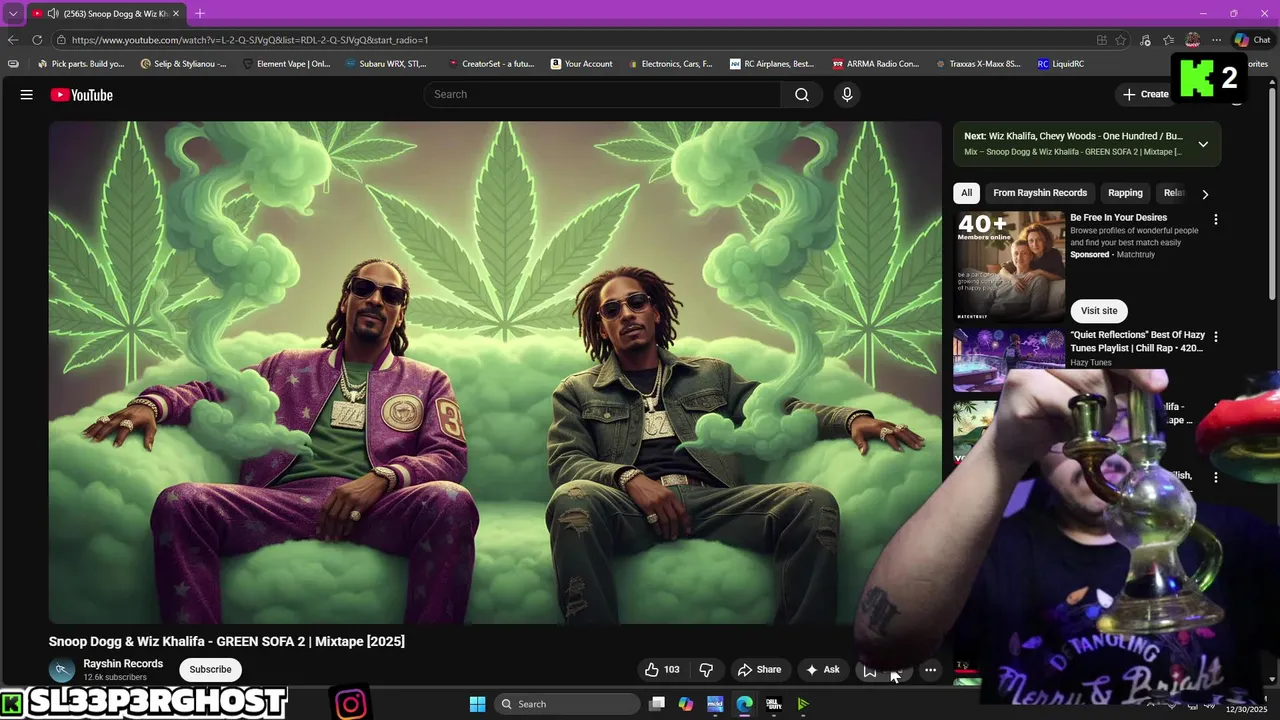This screenshot has width=1280, height=720.
Task: Open the Rayshin Records channel name link
Action: (x=123, y=663)
